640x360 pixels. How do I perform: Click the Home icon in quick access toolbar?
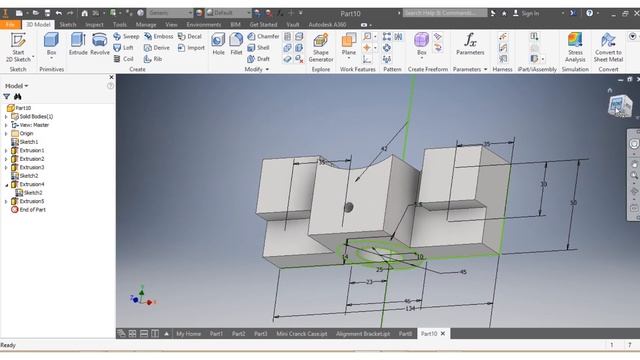[x=84, y=13]
